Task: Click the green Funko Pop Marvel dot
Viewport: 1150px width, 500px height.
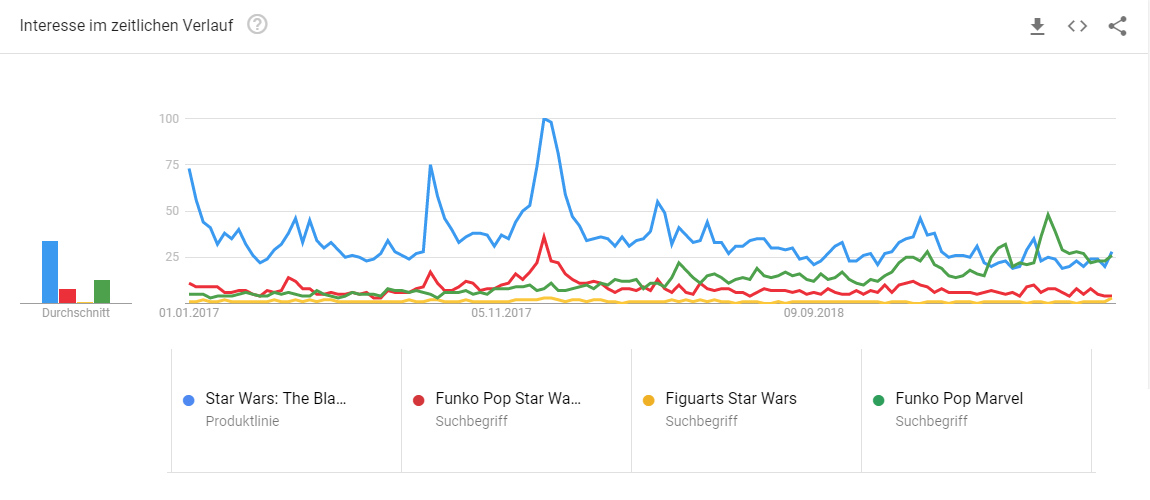Action: coord(879,400)
